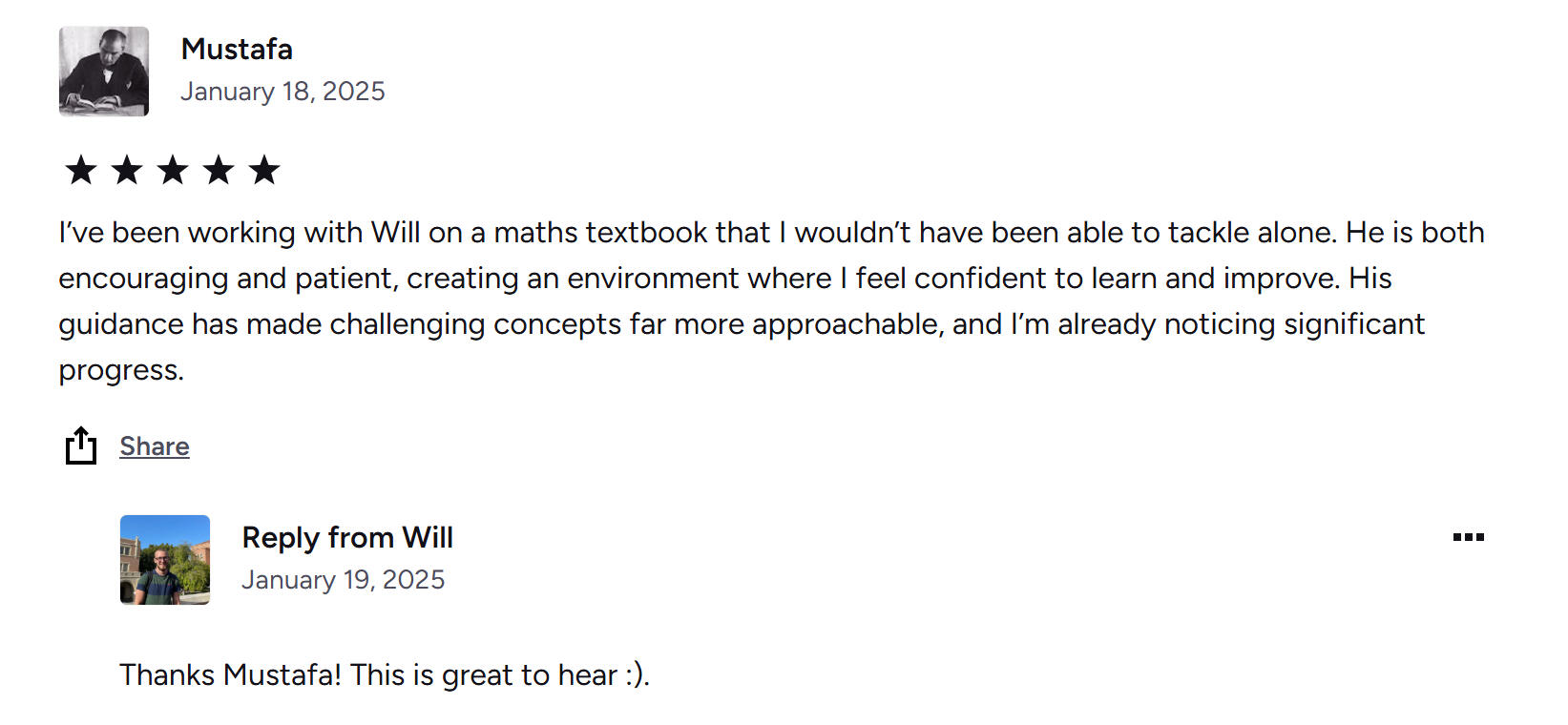
Task: Click the Share link under the review
Action: click(x=155, y=446)
